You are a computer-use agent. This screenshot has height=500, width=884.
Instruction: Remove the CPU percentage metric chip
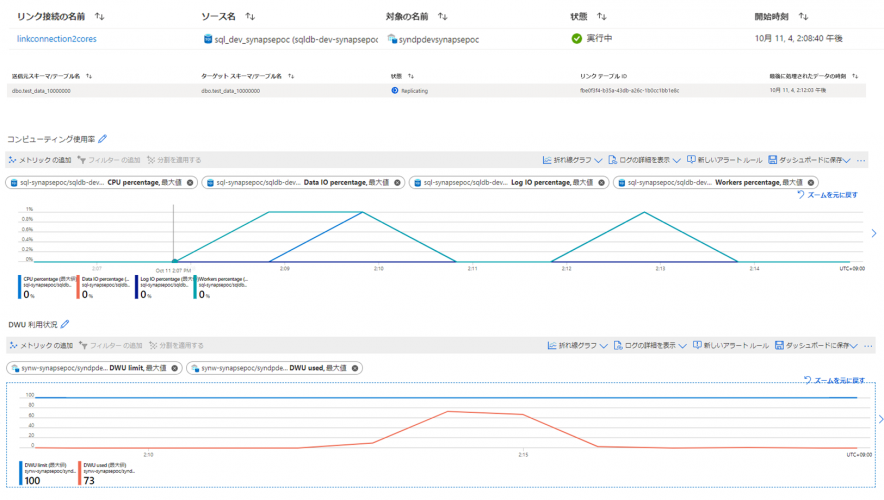click(191, 183)
